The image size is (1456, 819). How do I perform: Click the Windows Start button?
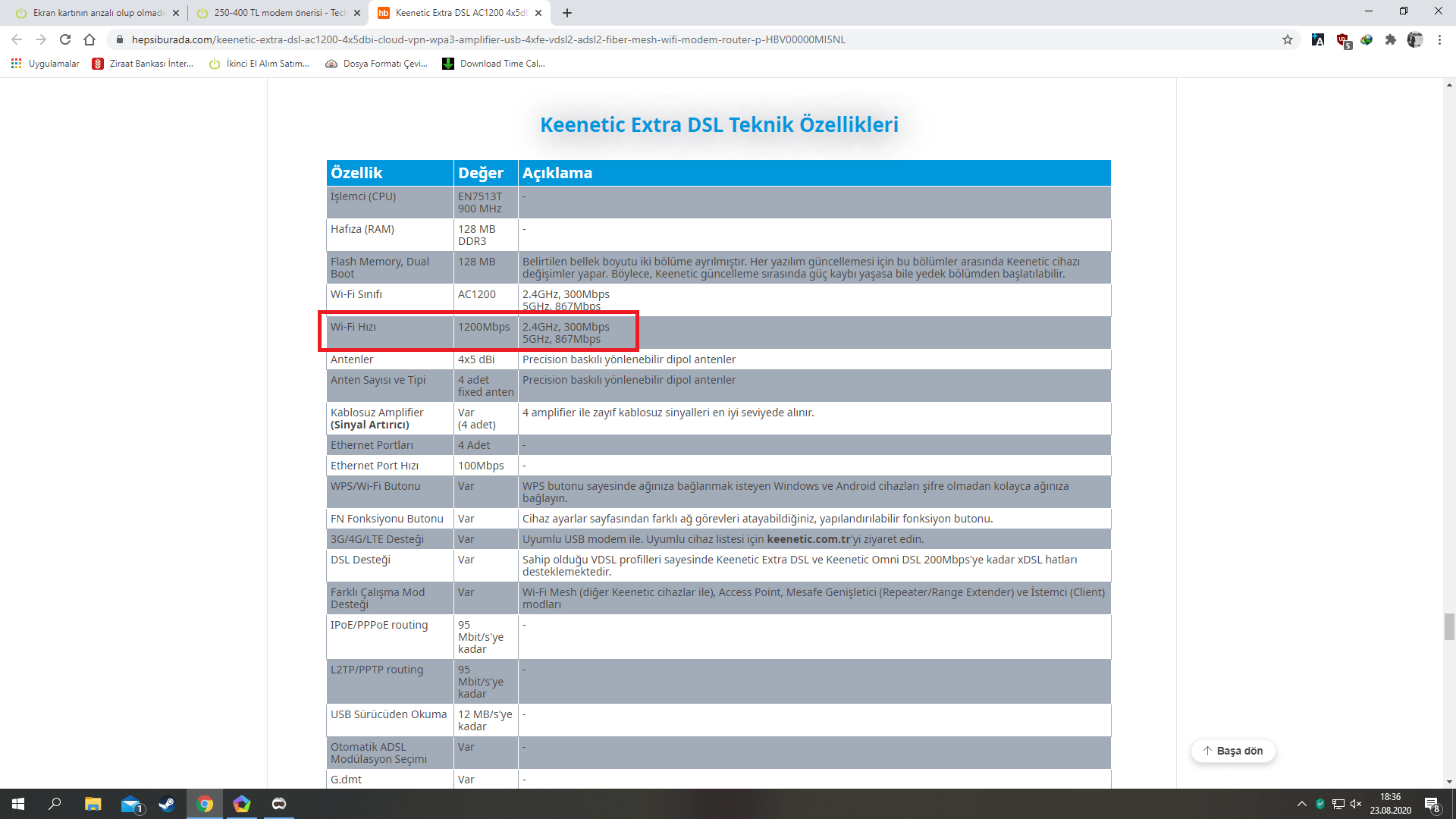(x=18, y=804)
